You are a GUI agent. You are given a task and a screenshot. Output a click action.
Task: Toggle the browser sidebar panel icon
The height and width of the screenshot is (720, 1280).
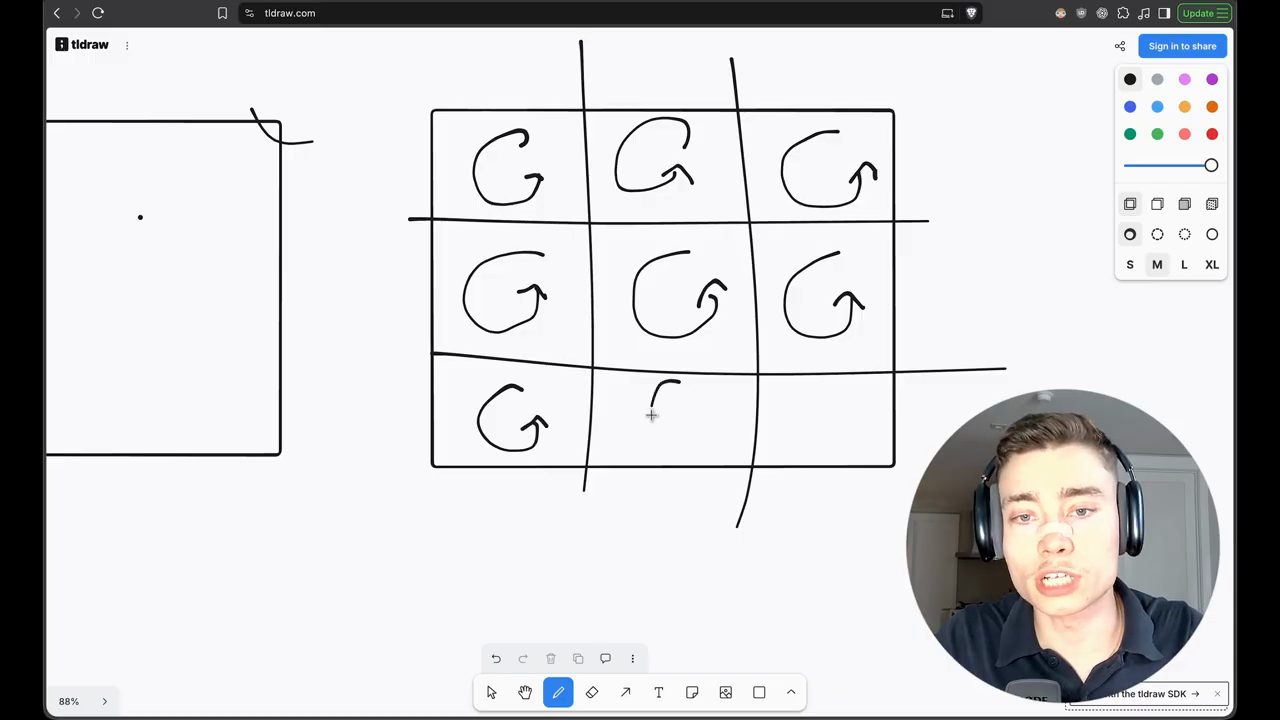tap(1164, 13)
